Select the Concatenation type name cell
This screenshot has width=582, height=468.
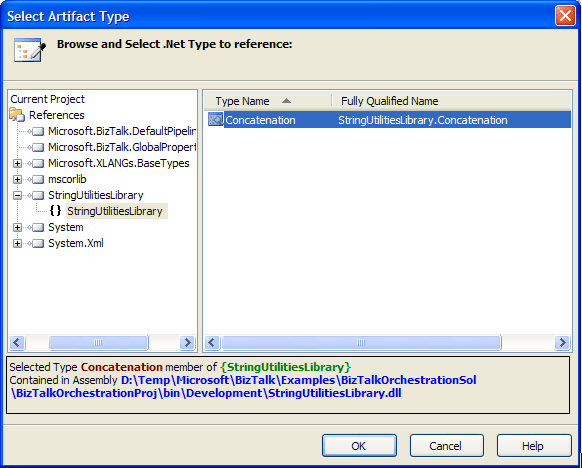[x=260, y=120]
